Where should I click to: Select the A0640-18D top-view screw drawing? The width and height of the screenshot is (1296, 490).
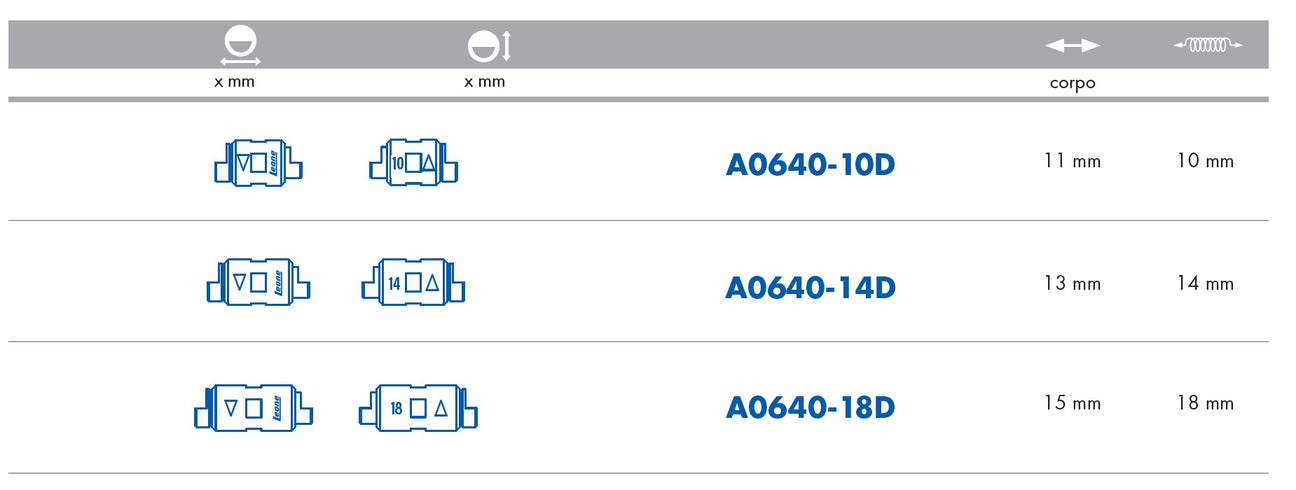click(x=254, y=408)
